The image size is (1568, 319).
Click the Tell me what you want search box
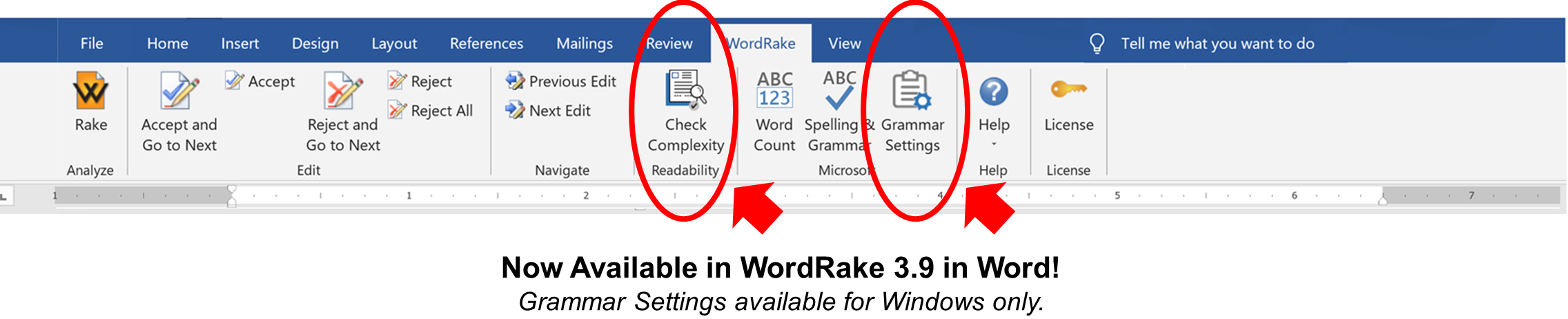[1217, 43]
